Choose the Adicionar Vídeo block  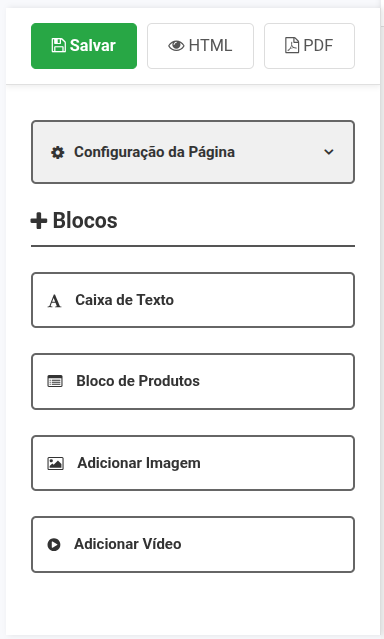click(193, 544)
